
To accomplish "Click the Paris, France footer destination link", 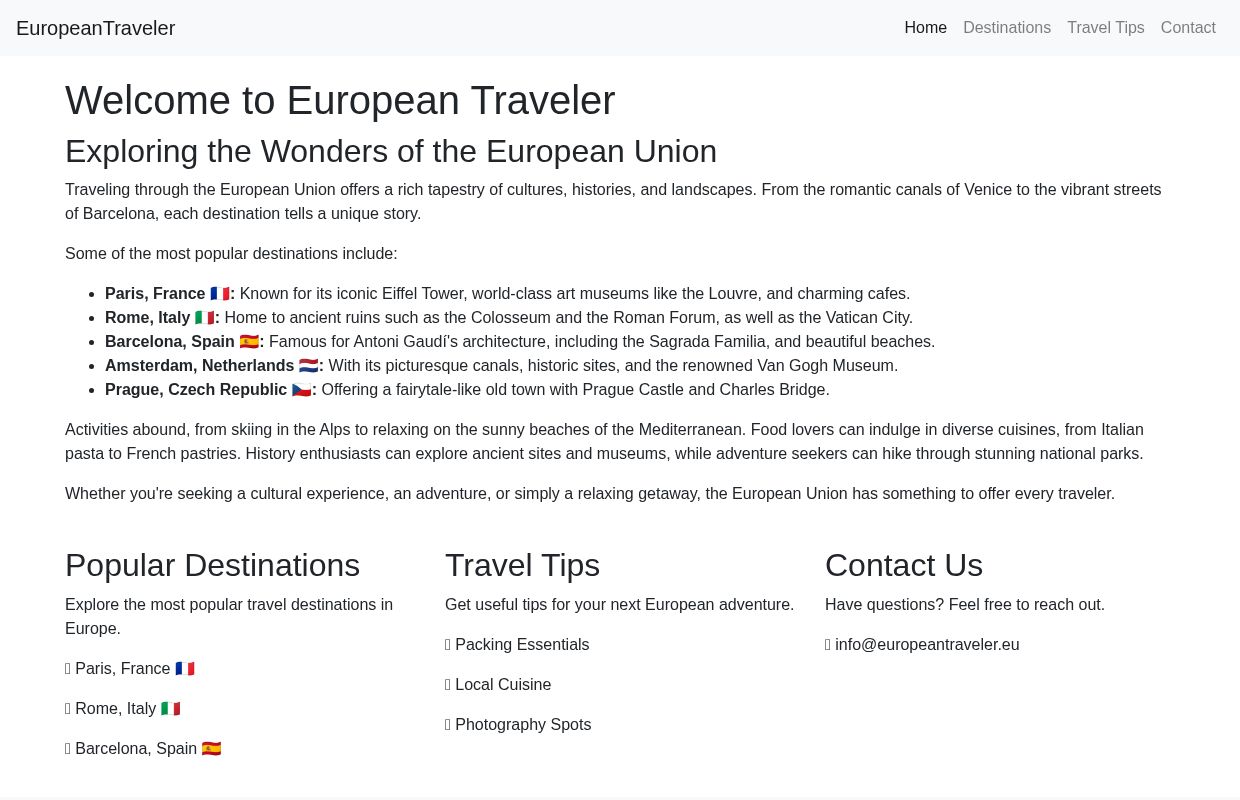I will click(x=123, y=668).
